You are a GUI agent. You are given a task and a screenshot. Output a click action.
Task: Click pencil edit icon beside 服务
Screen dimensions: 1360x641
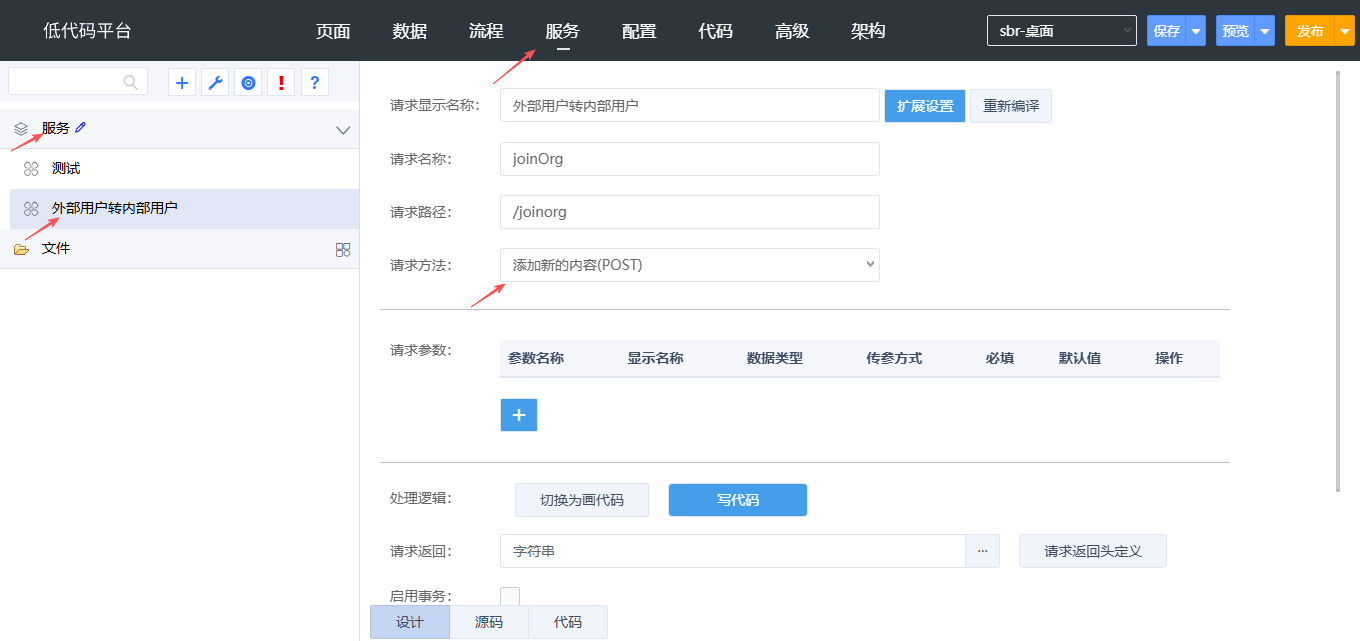(x=81, y=128)
